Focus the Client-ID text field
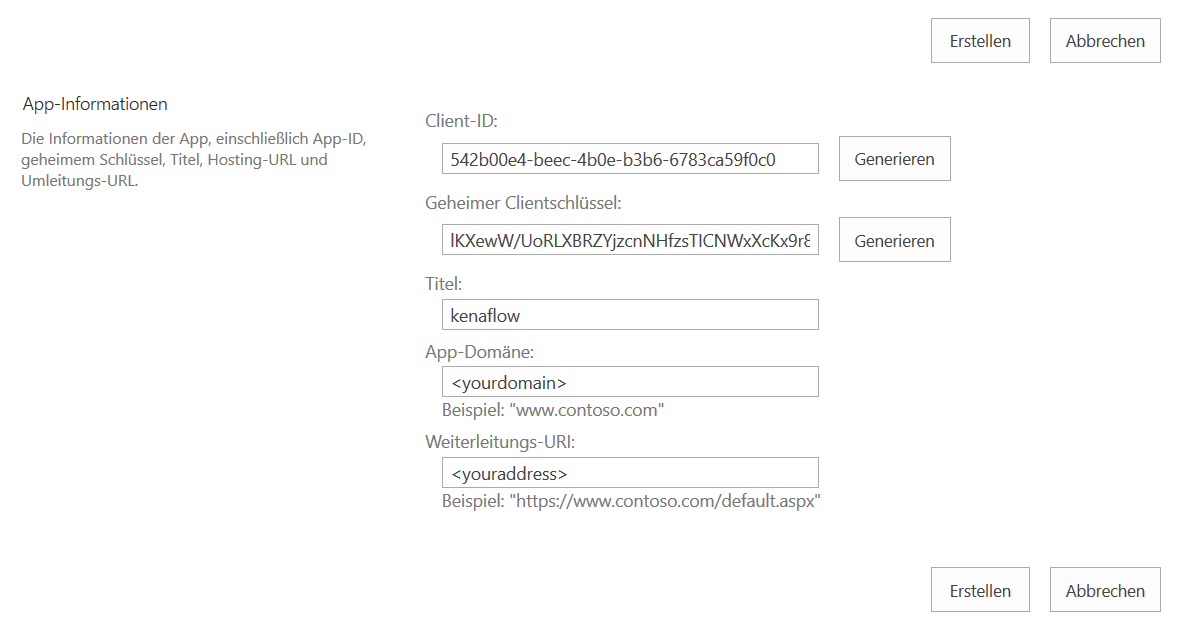 [x=630, y=159]
